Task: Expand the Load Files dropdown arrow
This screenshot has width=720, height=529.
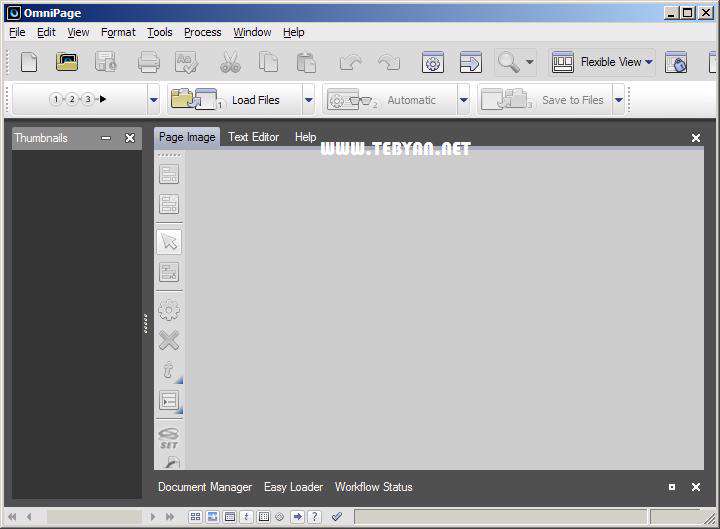Action: point(309,100)
